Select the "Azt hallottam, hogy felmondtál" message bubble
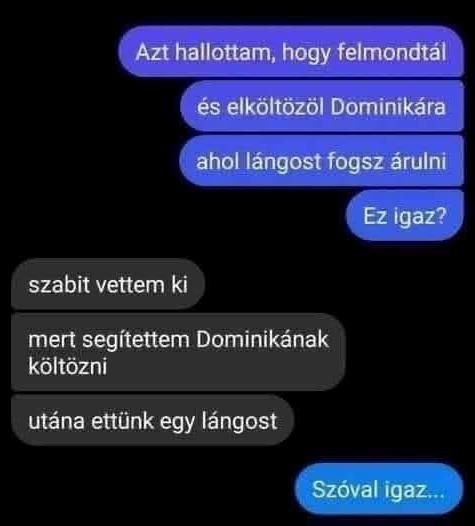The image size is (475, 526). [x=291, y=52]
